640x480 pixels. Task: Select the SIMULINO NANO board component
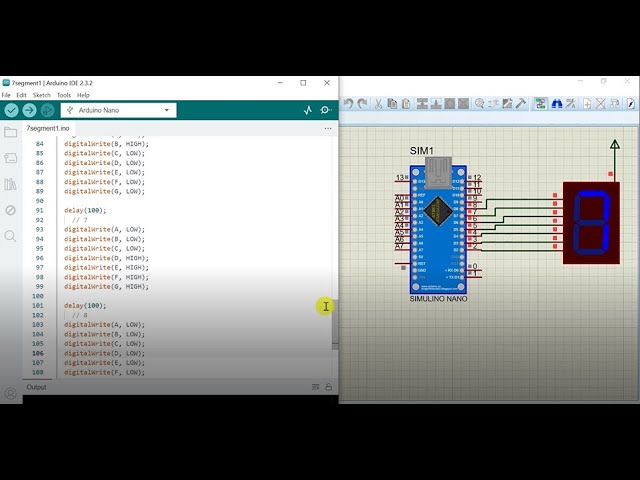tap(438, 229)
